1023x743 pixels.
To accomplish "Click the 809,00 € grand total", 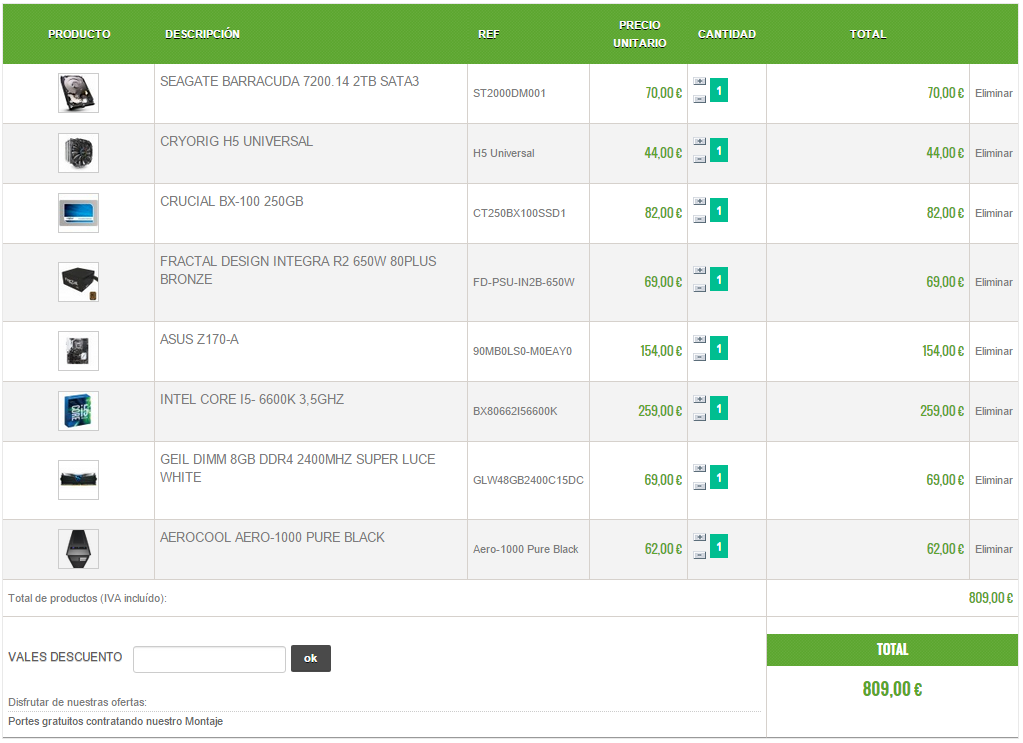I will (x=892, y=690).
